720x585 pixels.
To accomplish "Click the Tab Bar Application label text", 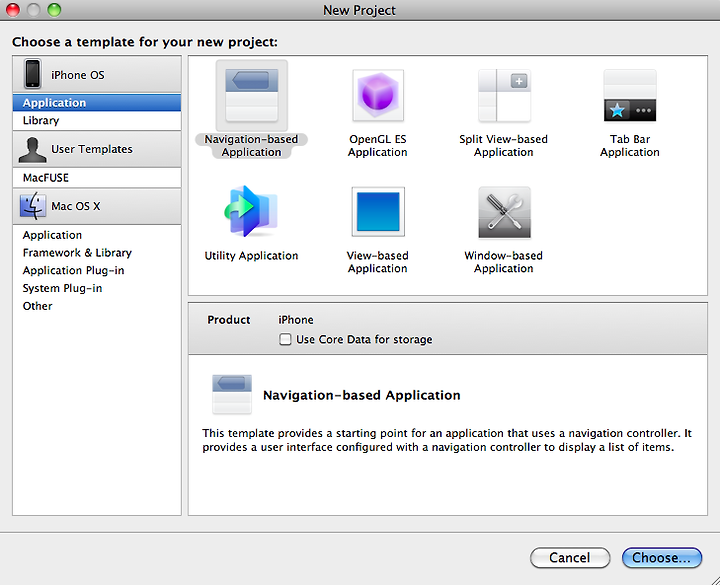I will 630,146.
